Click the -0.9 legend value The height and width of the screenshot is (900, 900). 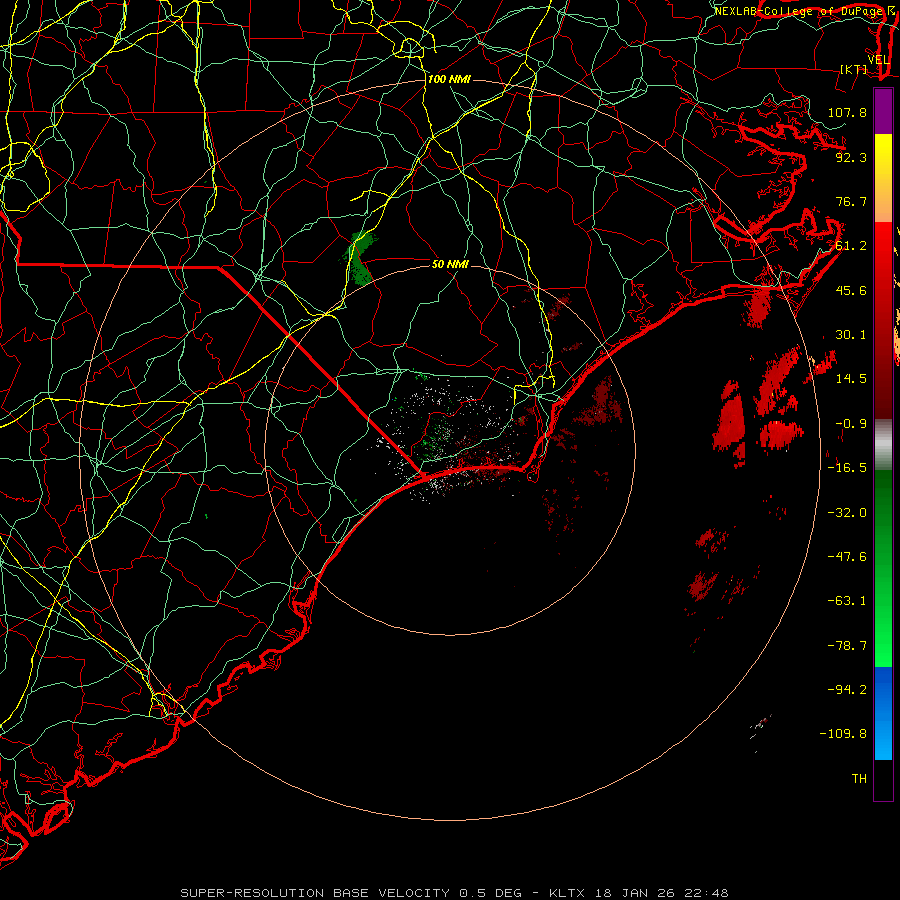tap(851, 424)
